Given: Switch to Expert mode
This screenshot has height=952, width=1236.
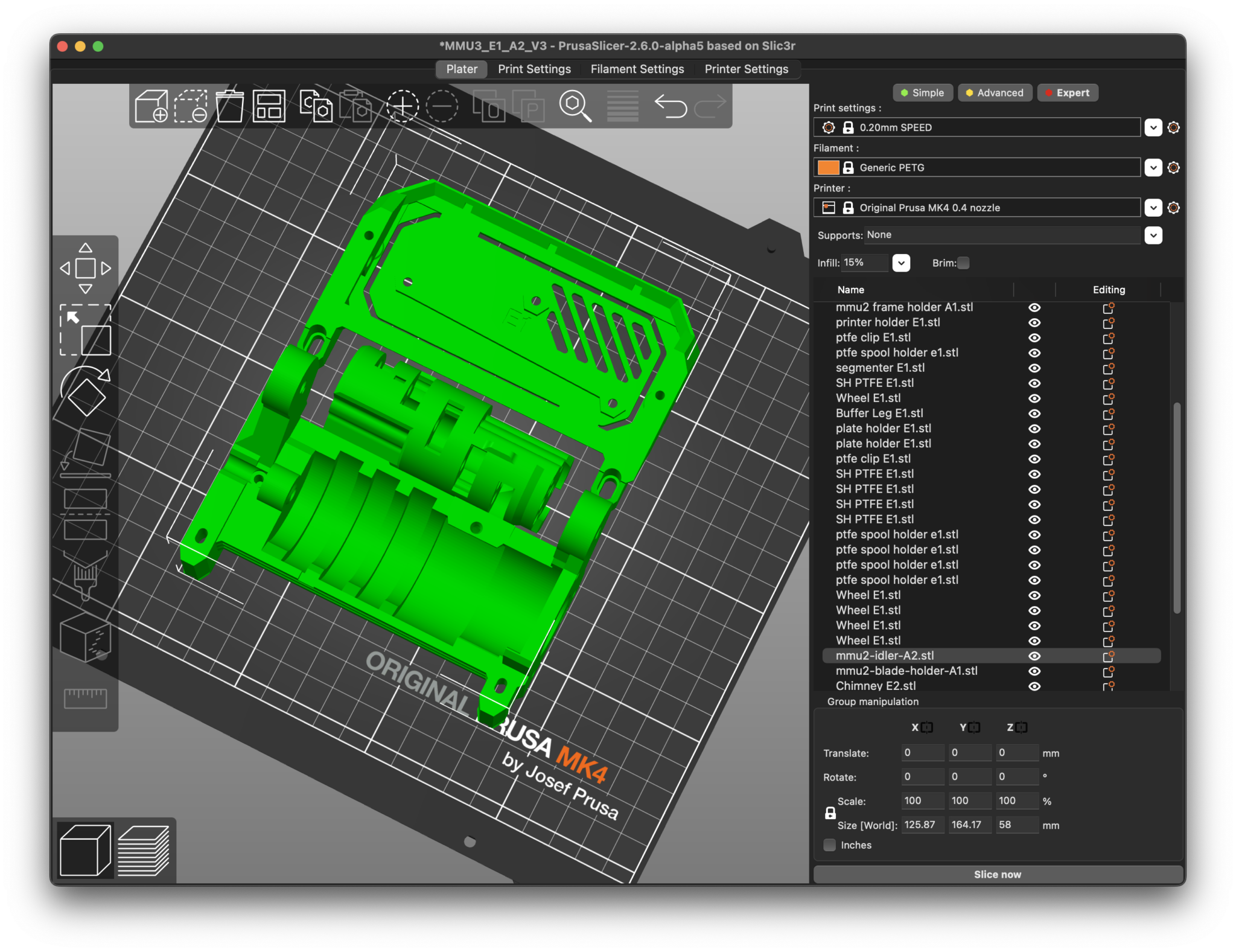Looking at the screenshot, I should point(1067,92).
